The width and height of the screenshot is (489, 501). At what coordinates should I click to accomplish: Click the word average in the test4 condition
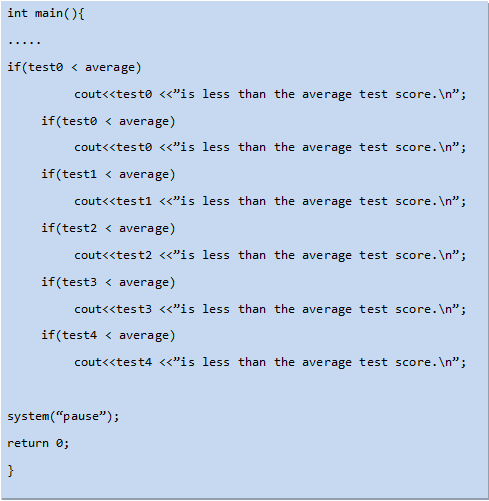(144, 336)
